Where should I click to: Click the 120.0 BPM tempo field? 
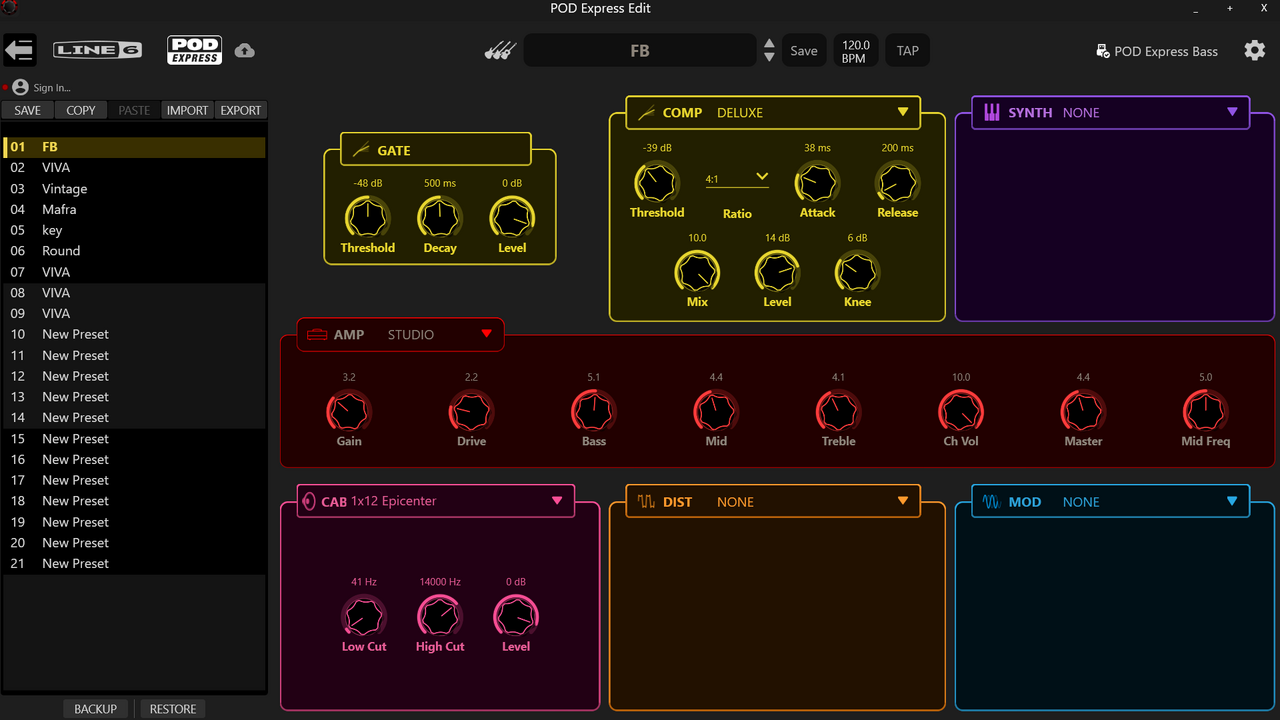coord(855,51)
